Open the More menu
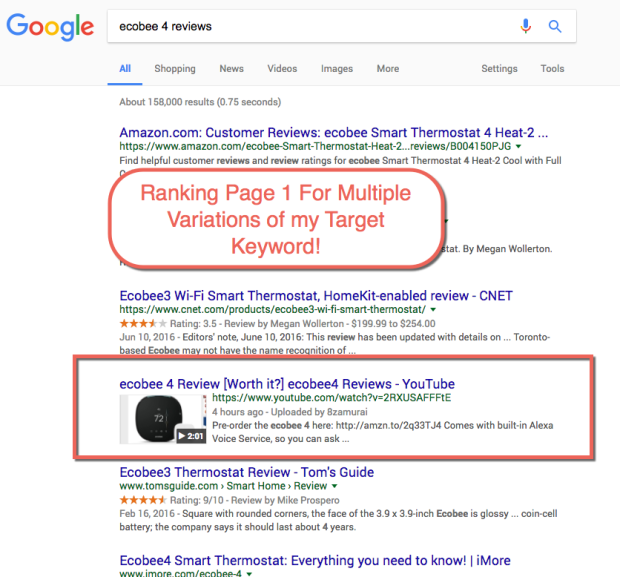The height and width of the screenshot is (577, 620). point(388,68)
